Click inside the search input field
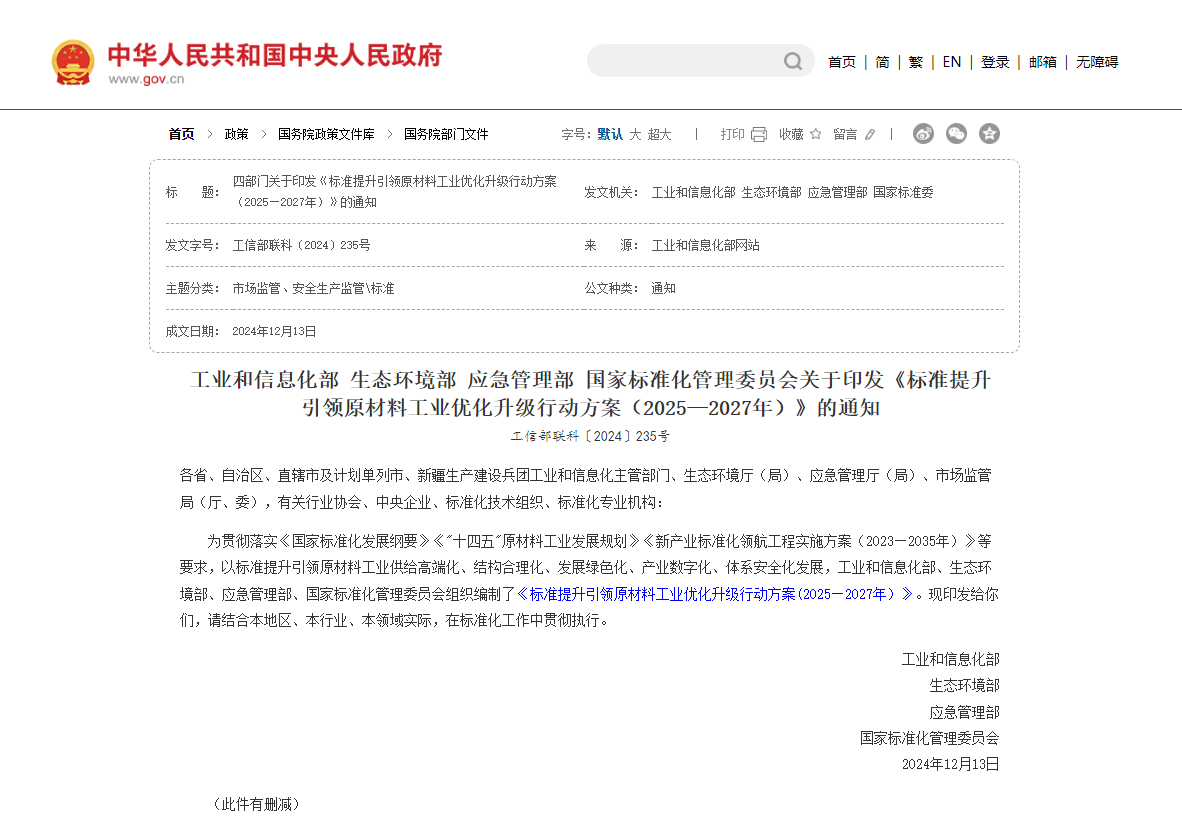Image resolution: width=1182 pixels, height=817 pixels. (x=686, y=60)
